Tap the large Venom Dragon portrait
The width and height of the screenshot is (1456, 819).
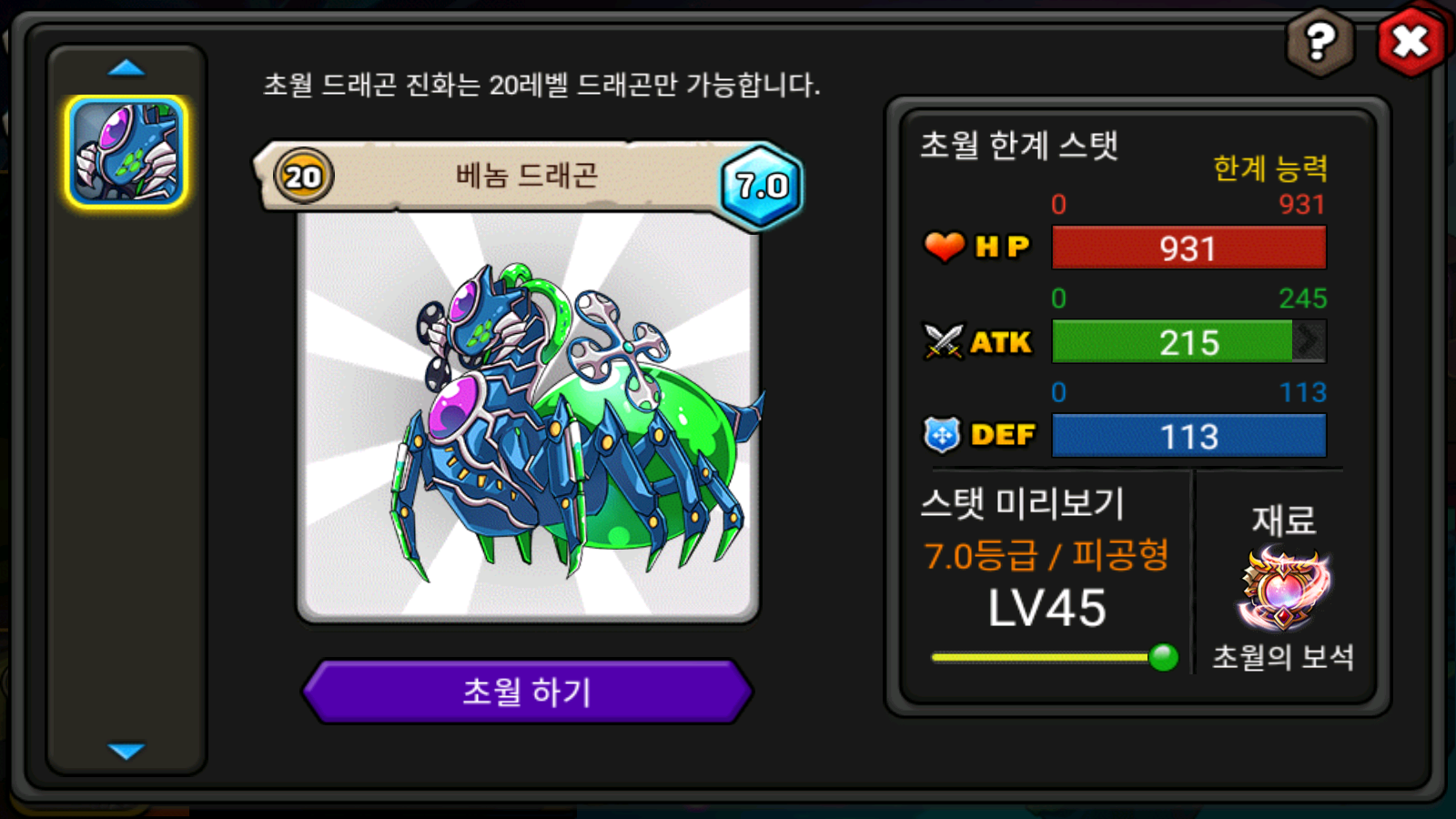click(x=528, y=419)
